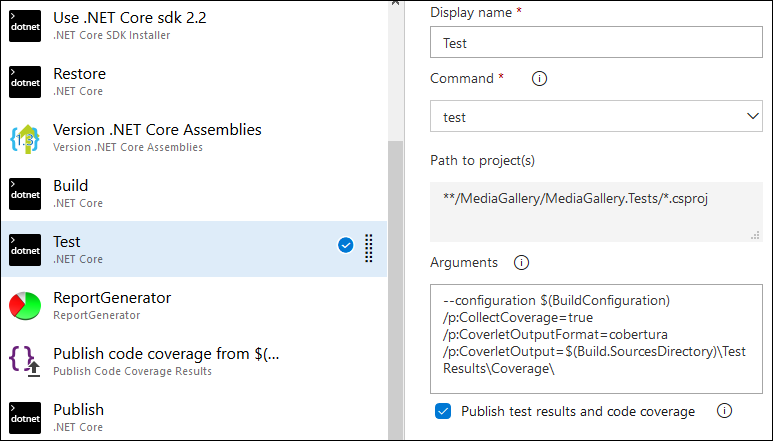773x441 pixels.
Task: Click the dotnet icon beside Build task
Action: pos(25,194)
